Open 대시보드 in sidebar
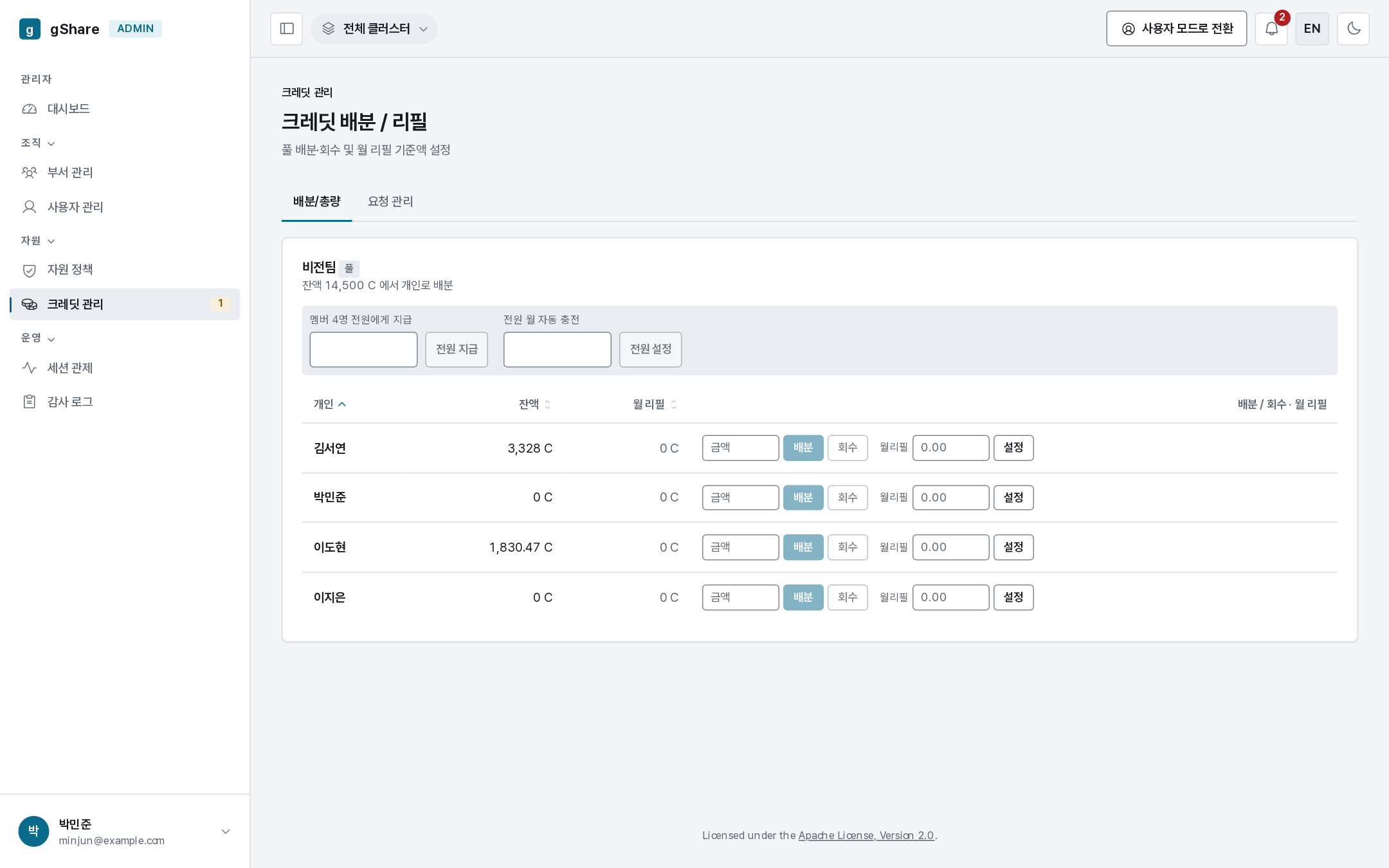Image resolution: width=1389 pixels, height=868 pixels. 125,109
